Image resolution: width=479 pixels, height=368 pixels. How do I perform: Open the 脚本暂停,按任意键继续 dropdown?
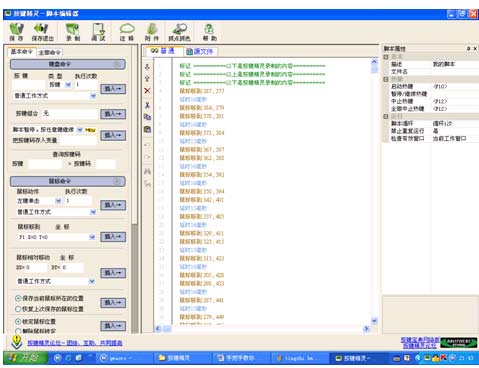point(80,130)
